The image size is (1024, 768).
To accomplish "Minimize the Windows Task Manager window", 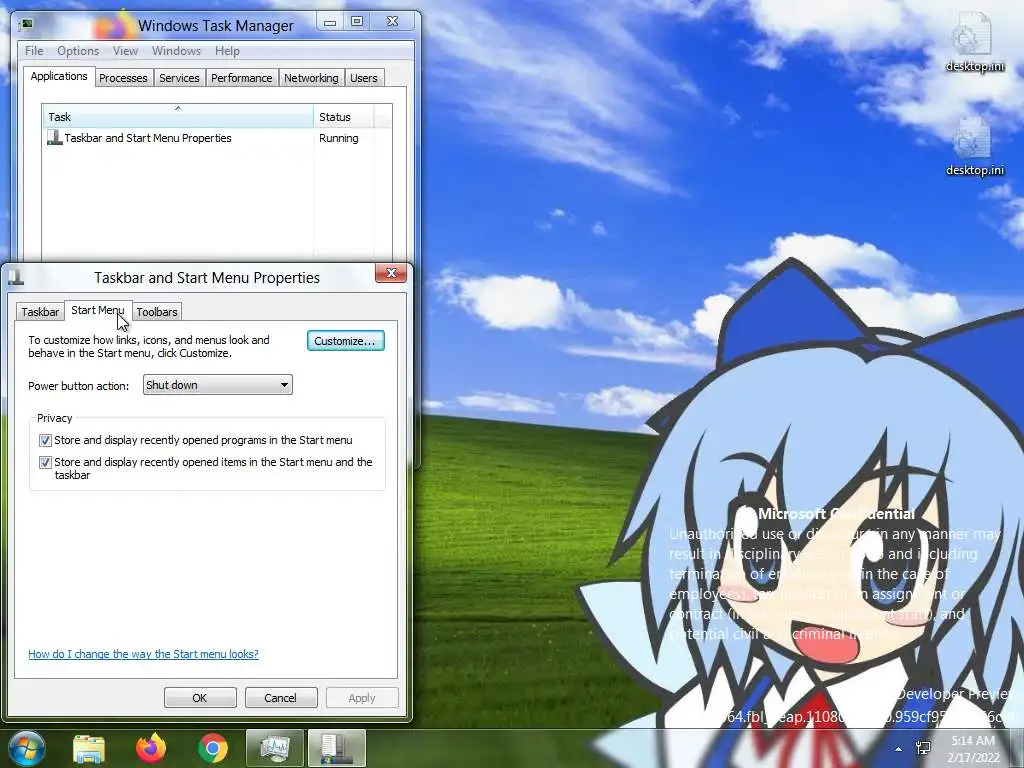I will [330, 22].
